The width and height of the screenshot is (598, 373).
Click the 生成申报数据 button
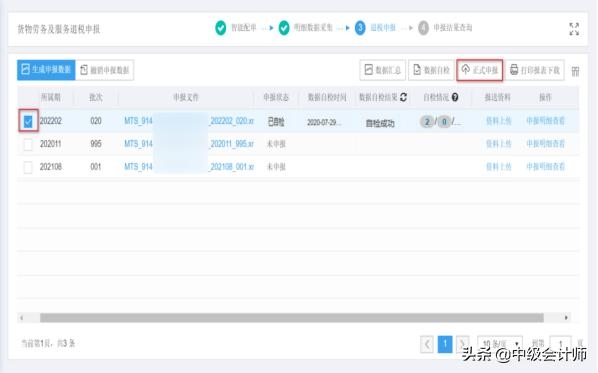click(x=46, y=70)
